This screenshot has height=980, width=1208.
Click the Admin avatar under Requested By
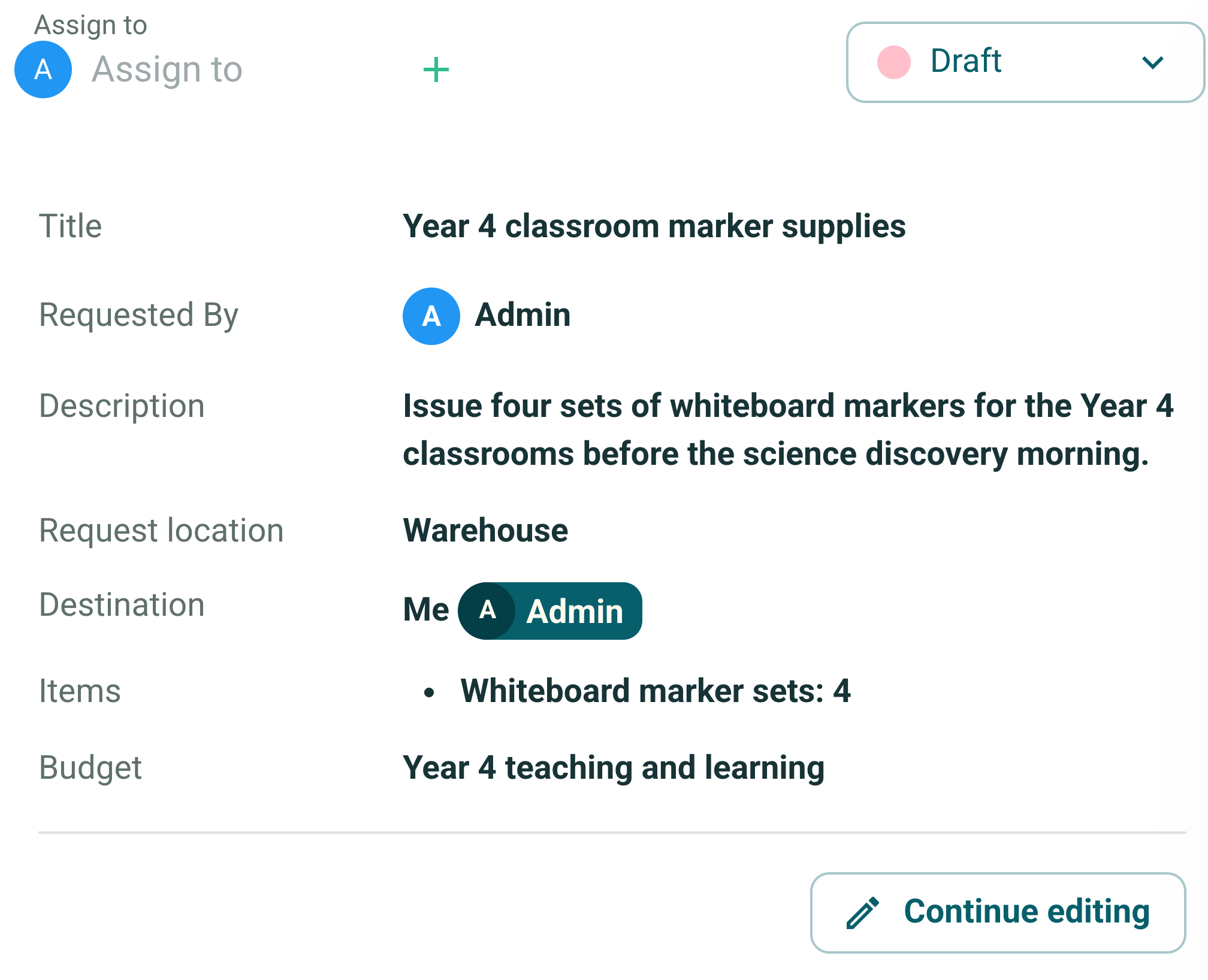point(431,316)
